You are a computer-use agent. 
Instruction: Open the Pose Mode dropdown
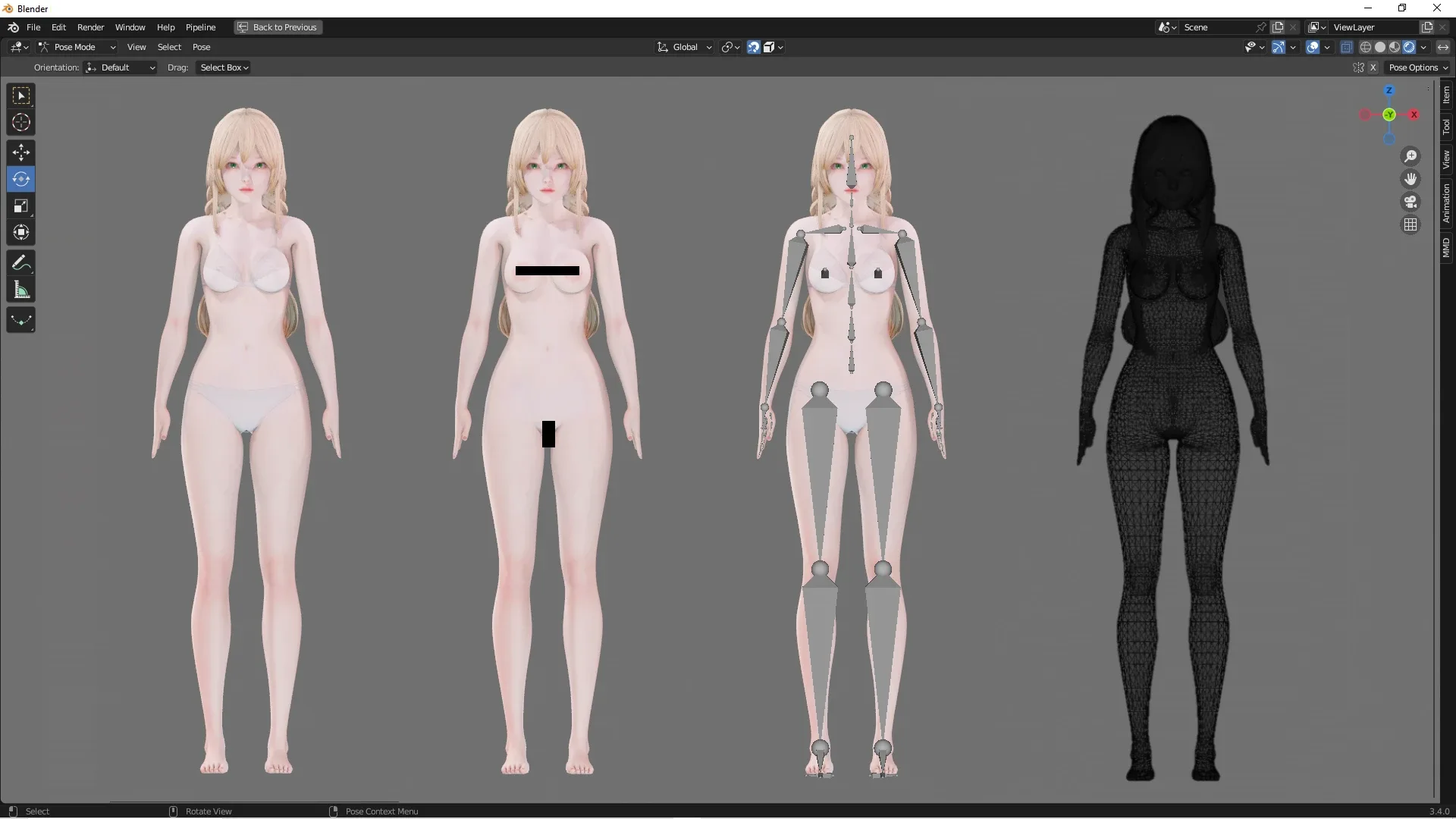tap(77, 47)
